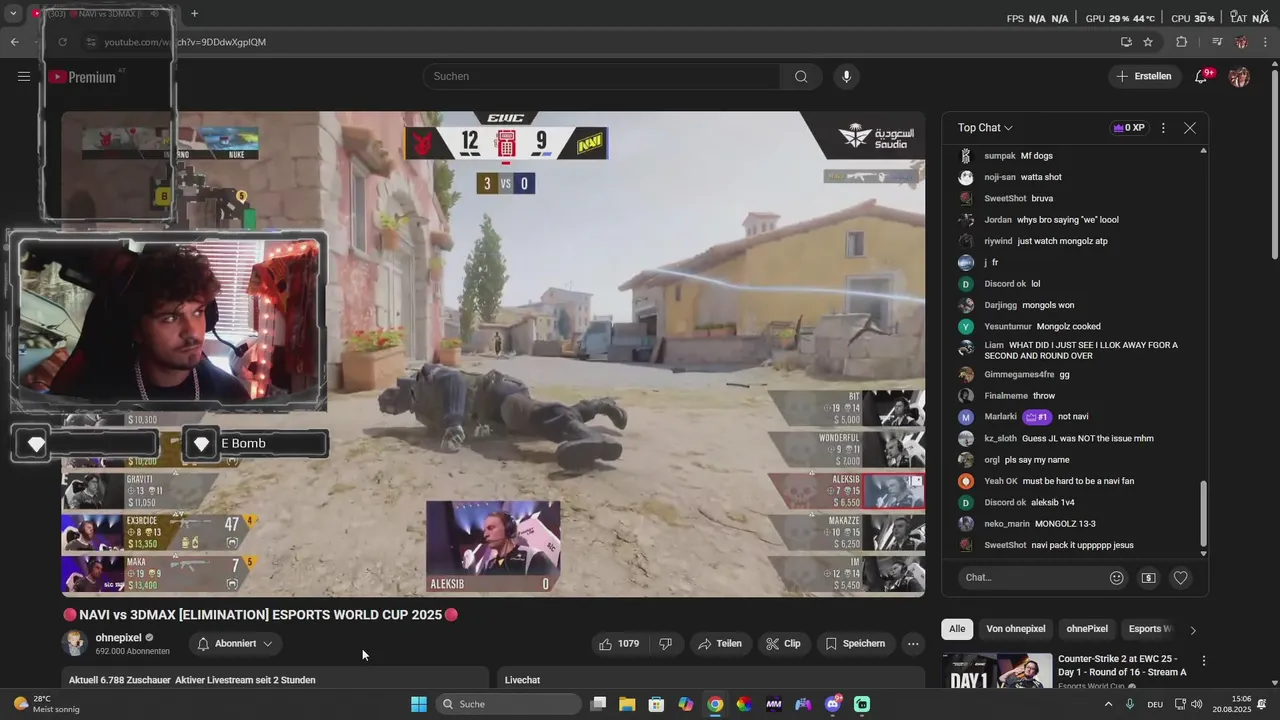1280x720 pixels.
Task: Open the media control icon in the toolbar
Action: 1217,42
